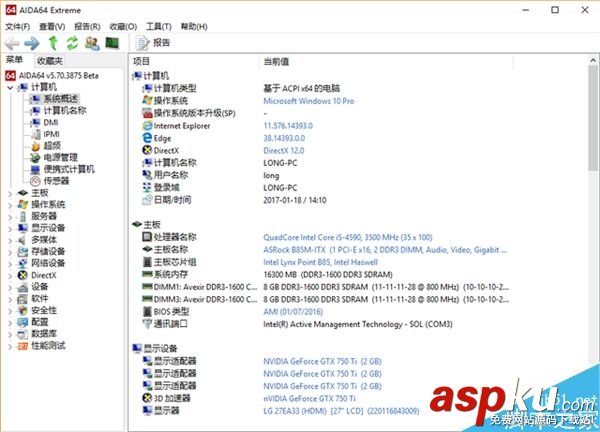The height and width of the screenshot is (432, 600).
Task: Switch to the 收藏夹 tab
Action: [50, 60]
